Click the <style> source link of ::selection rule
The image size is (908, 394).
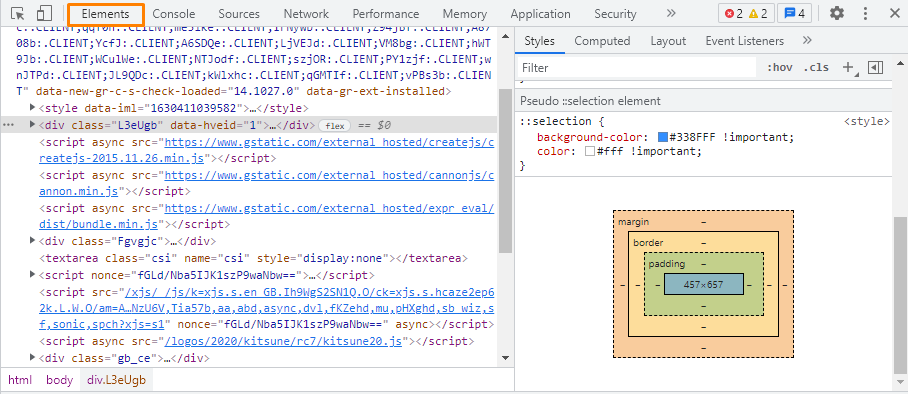[x=866, y=121]
